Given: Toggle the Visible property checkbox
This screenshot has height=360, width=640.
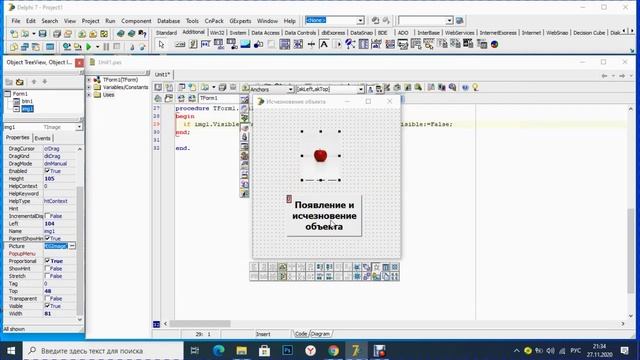Looking at the screenshot, I should coord(47,306).
